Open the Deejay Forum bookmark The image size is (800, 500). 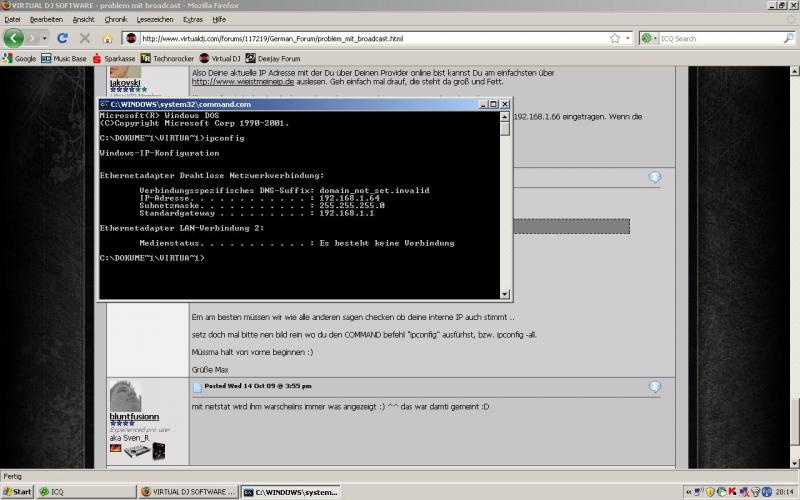tap(273, 59)
